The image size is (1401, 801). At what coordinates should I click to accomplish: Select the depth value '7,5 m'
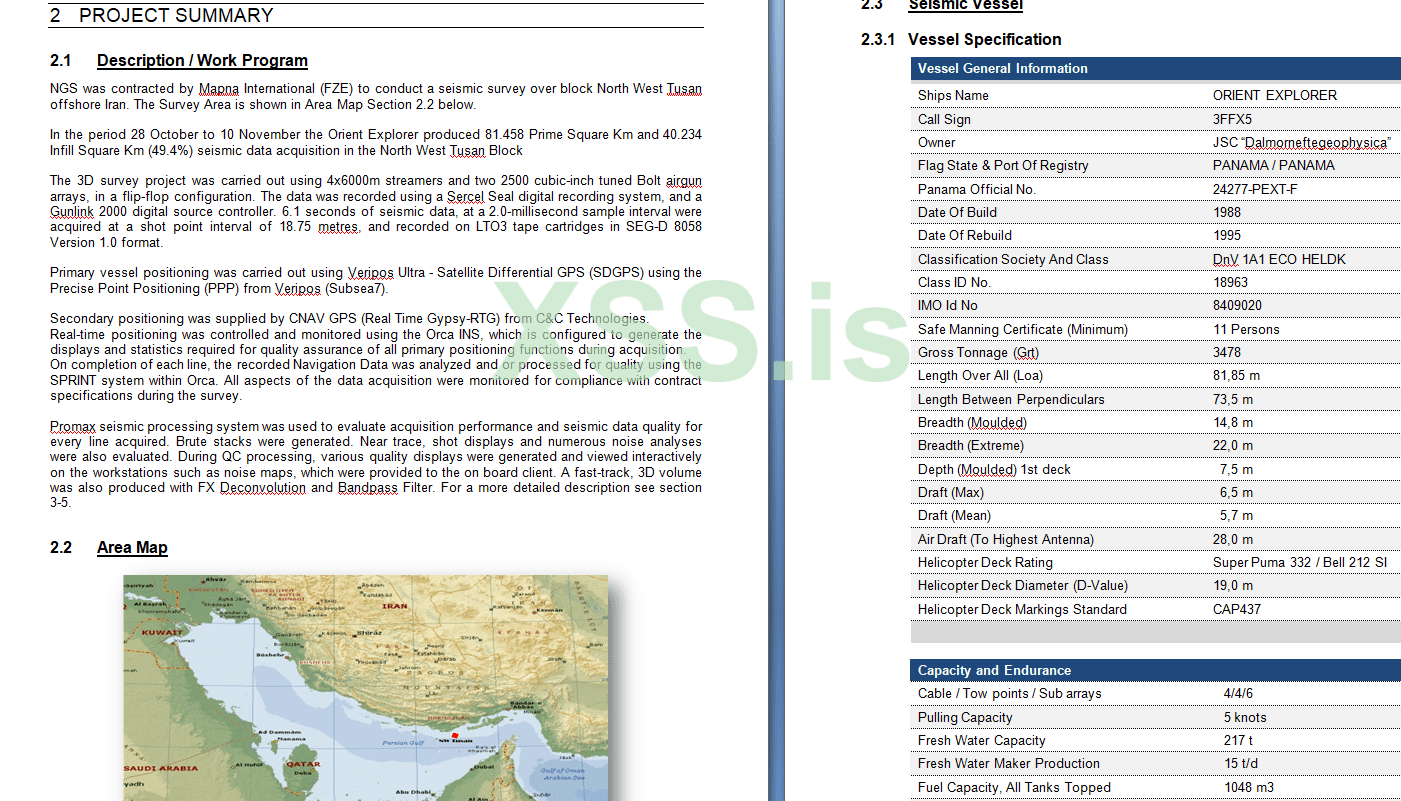[x=1236, y=469]
